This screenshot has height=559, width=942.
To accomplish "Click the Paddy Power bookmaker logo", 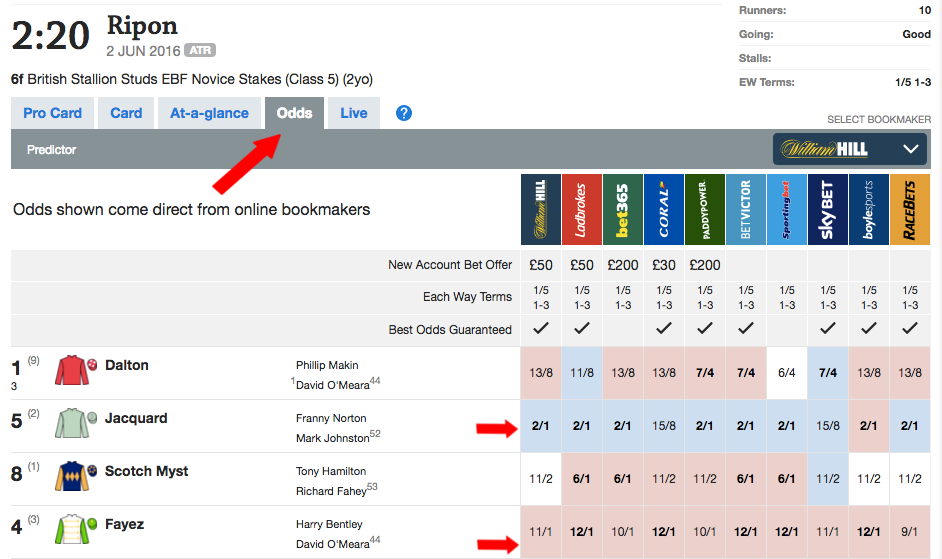I will (x=705, y=209).
